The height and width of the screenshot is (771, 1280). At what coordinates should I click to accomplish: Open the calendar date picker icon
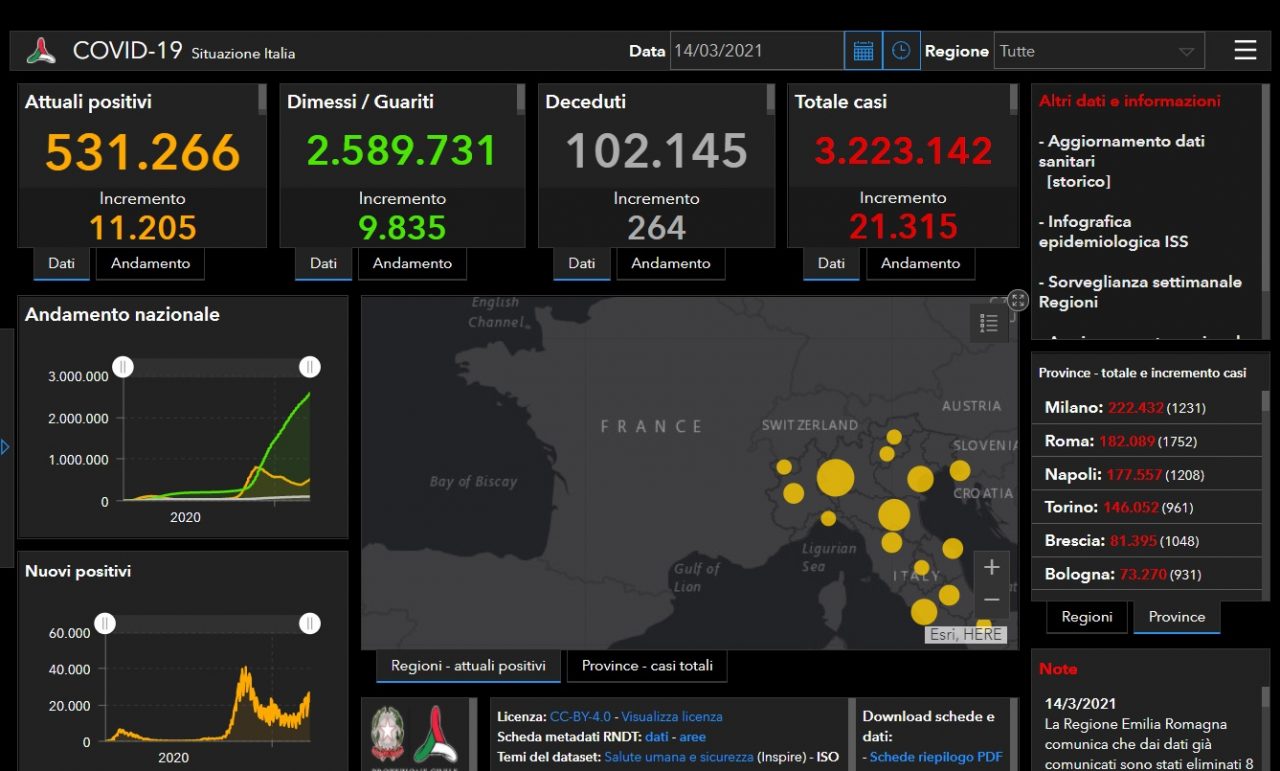click(x=863, y=51)
